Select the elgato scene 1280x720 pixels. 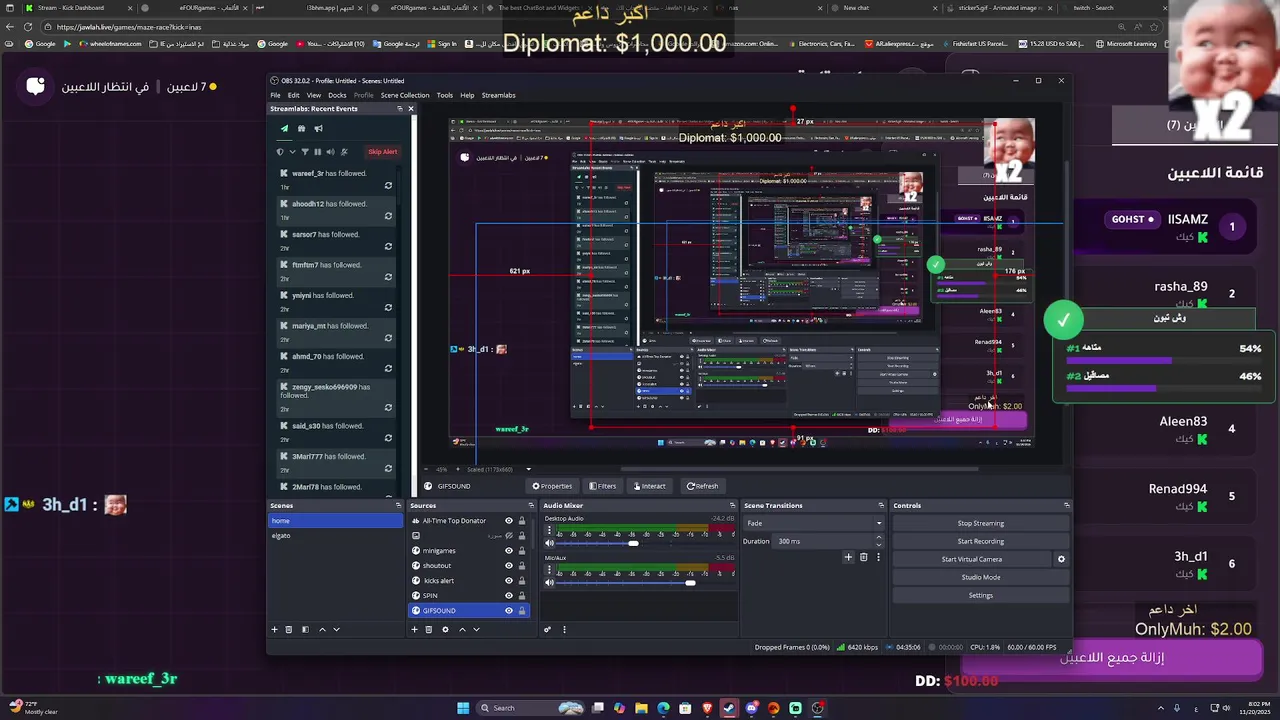[x=335, y=535]
